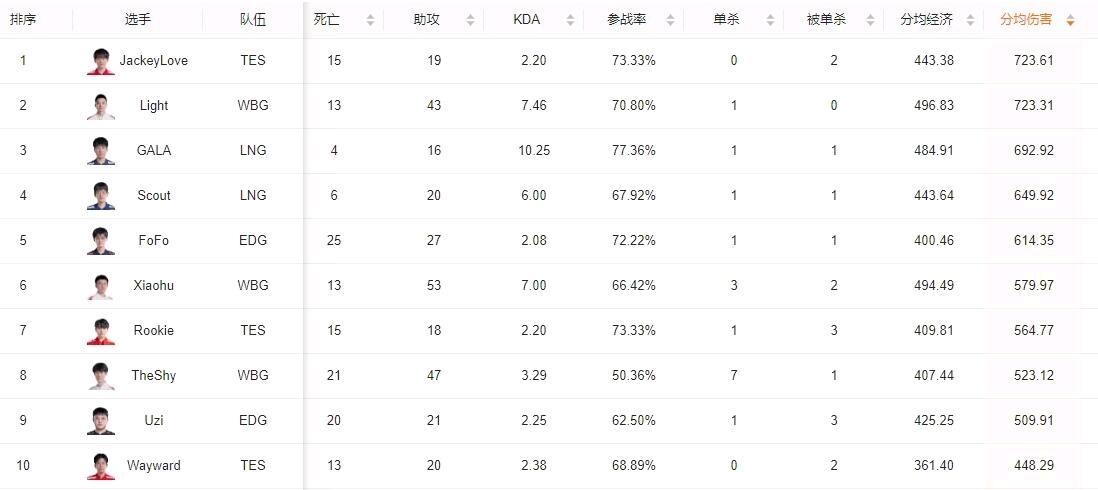1098x490 pixels.
Task: Sort by 分均经济 column arrows
Action: (x=970, y=20)
